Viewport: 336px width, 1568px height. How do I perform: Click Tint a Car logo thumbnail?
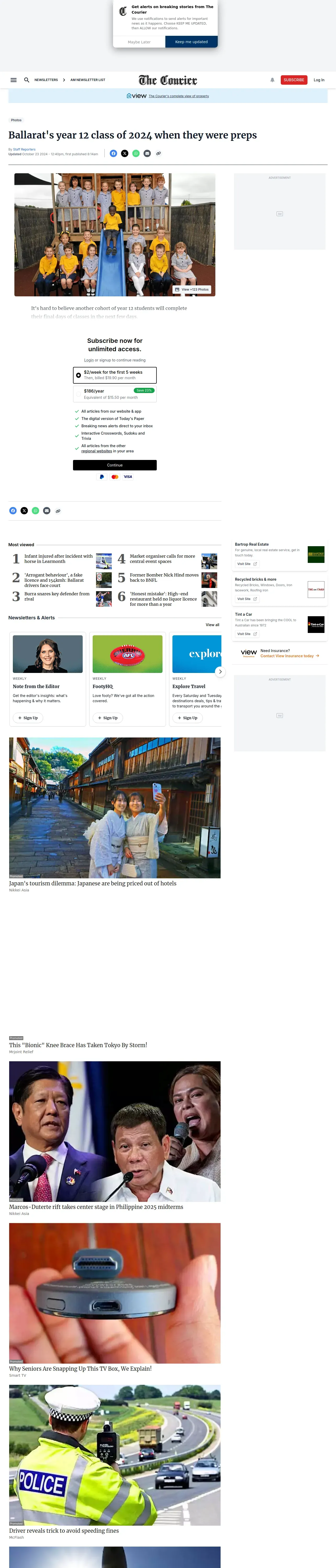click(316, 625)
